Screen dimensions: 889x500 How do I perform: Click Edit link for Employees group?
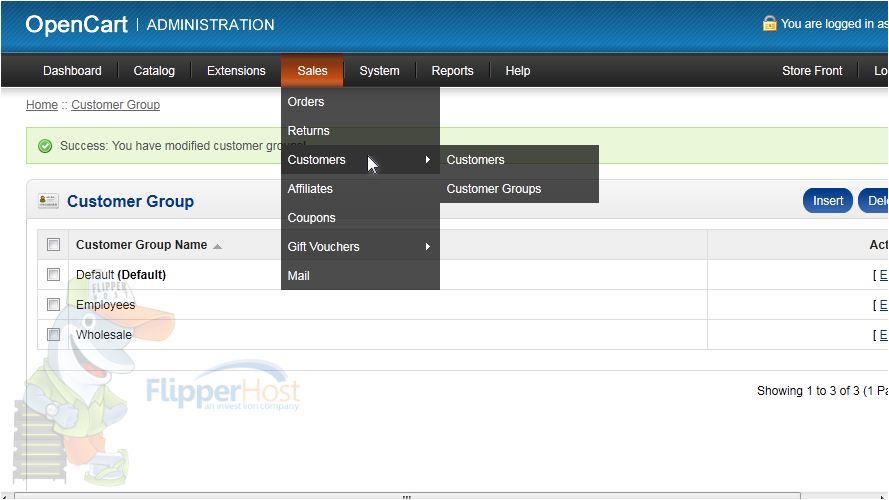click(883, 305)
